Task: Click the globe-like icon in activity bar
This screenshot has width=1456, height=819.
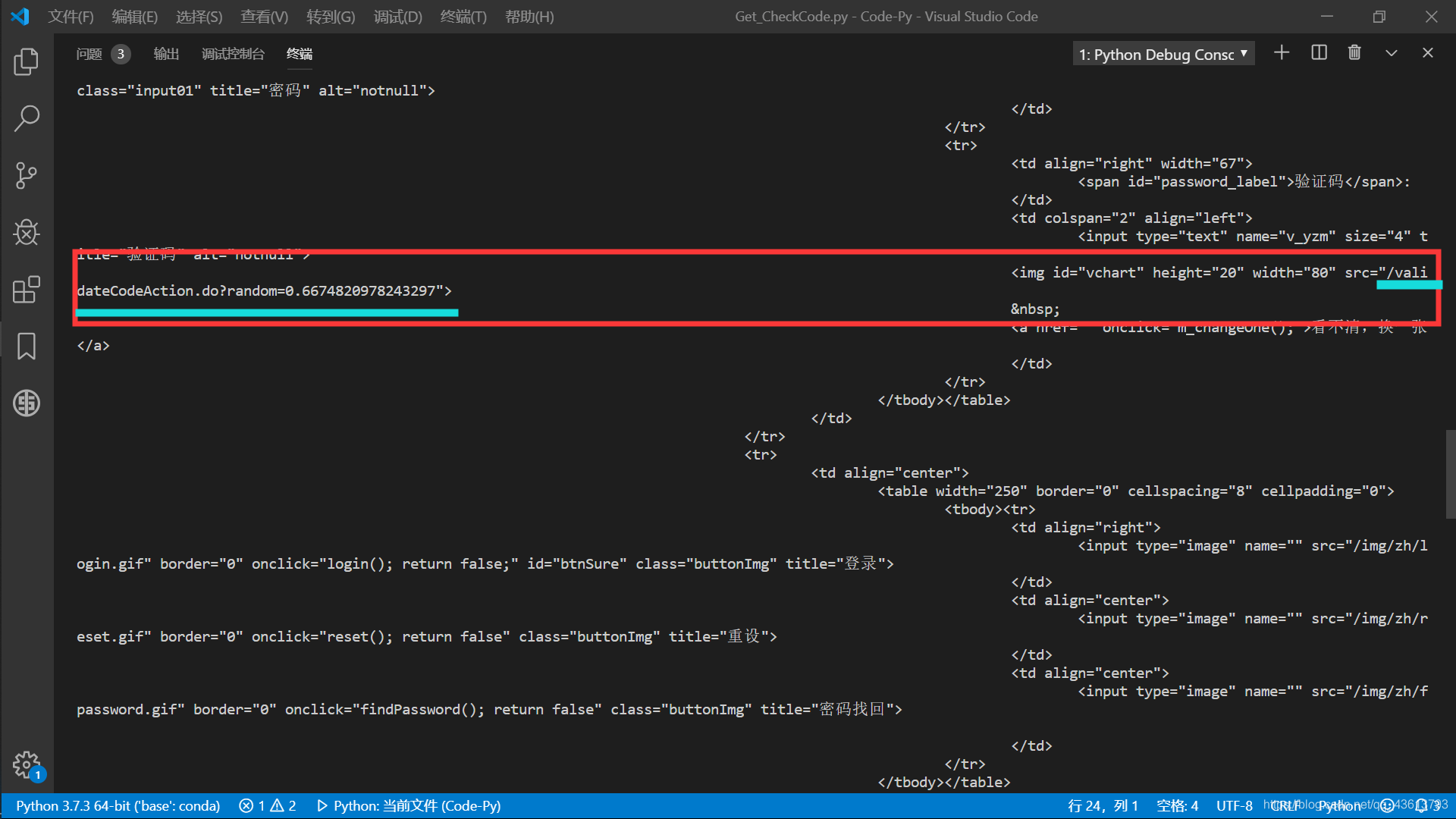Action: tap(27, 403)
